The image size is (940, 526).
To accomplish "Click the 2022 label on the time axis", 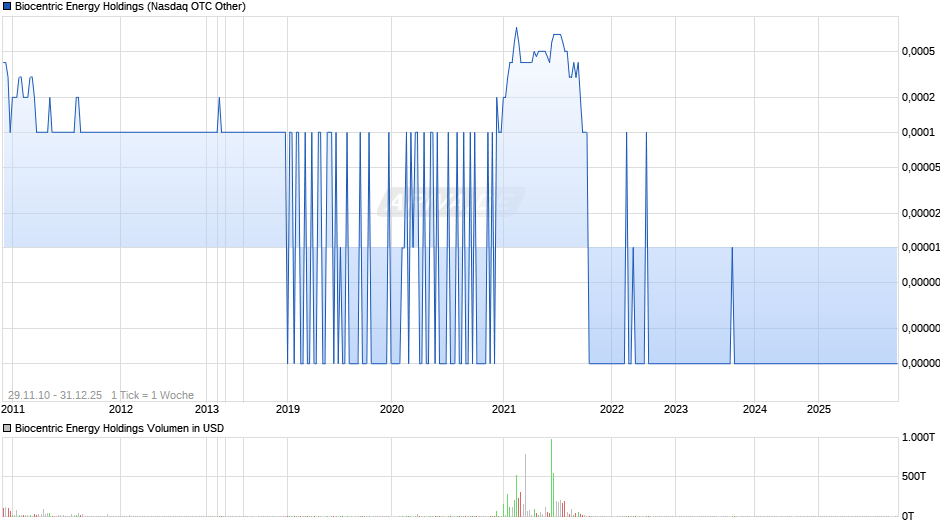I will coord(612,409).
